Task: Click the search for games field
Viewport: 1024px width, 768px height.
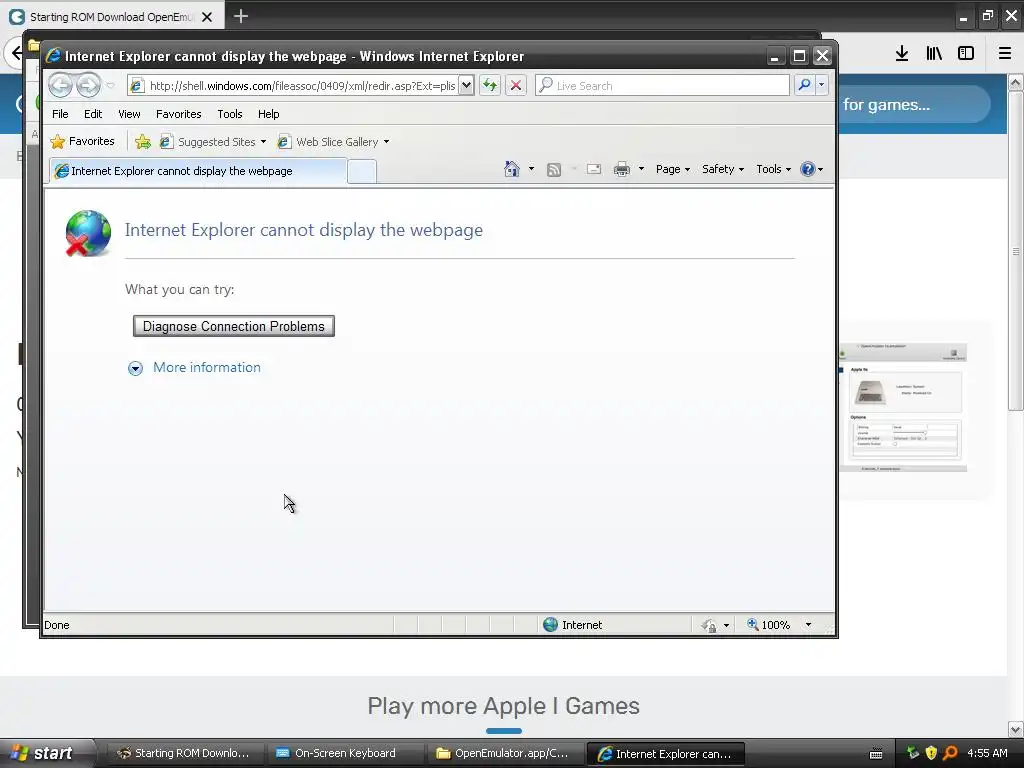Action: pos(914,104)
